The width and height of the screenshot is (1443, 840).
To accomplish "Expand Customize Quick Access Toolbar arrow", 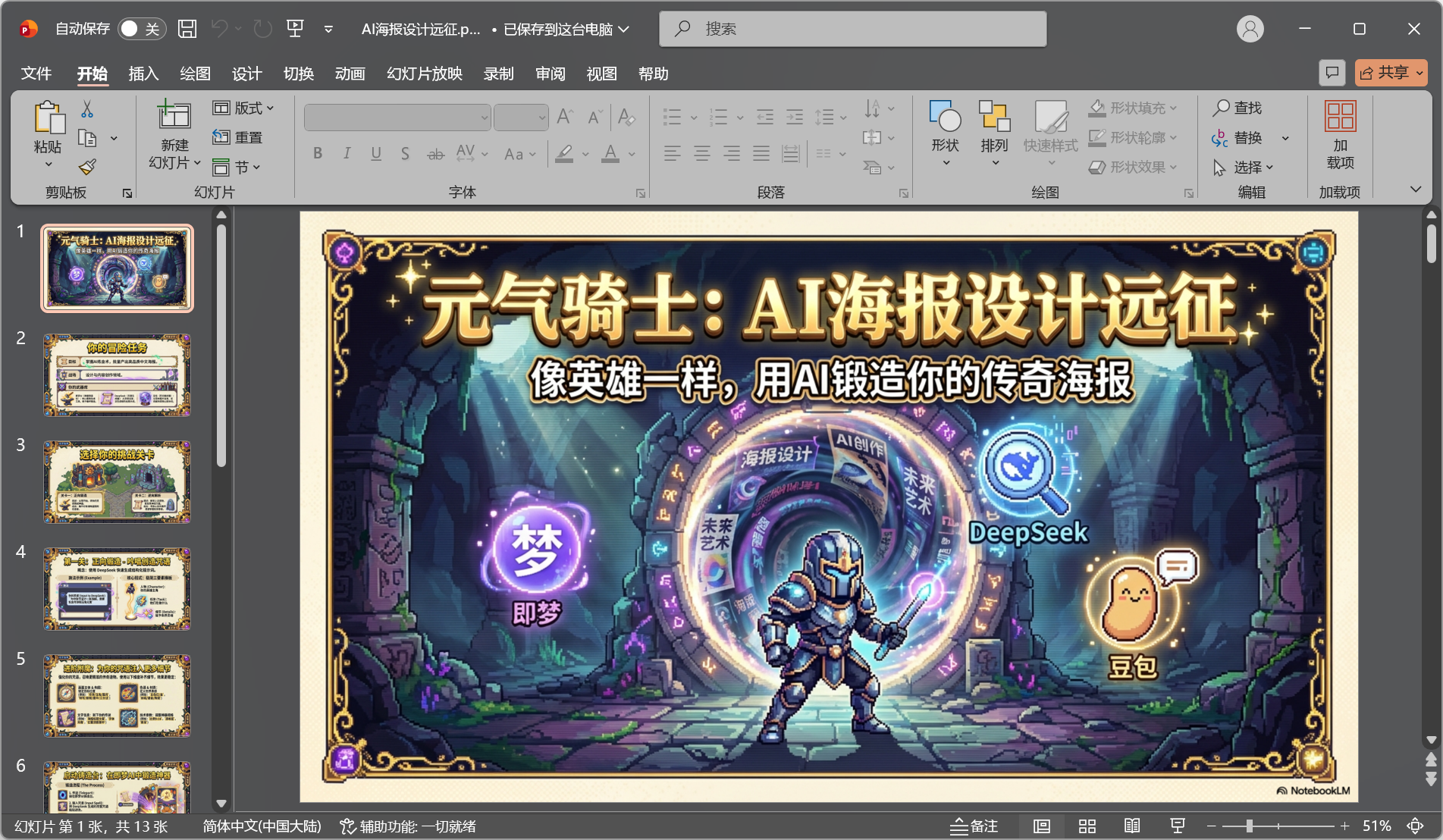I will click(x=328, y=29).
